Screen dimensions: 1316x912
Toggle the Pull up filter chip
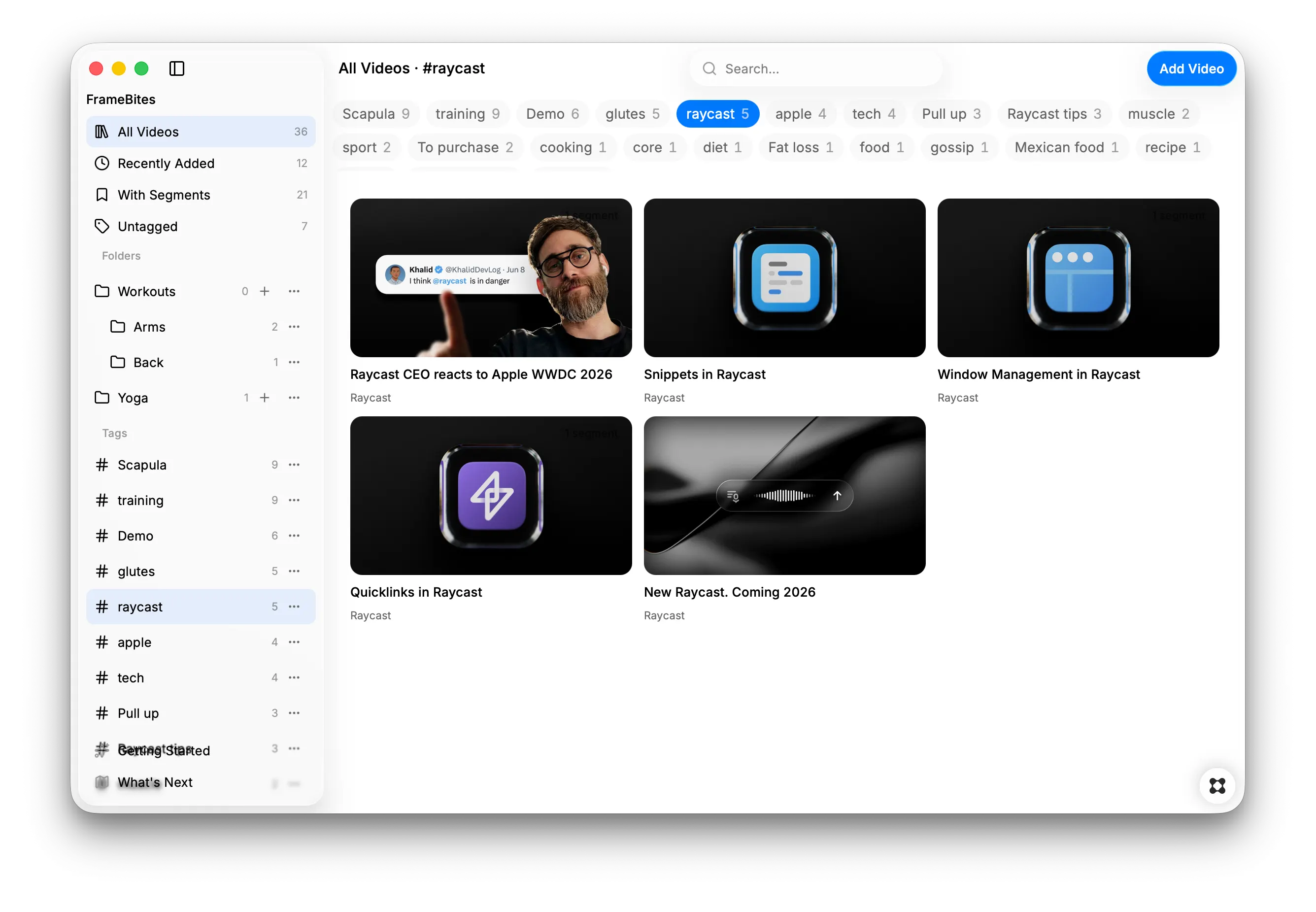951,114
